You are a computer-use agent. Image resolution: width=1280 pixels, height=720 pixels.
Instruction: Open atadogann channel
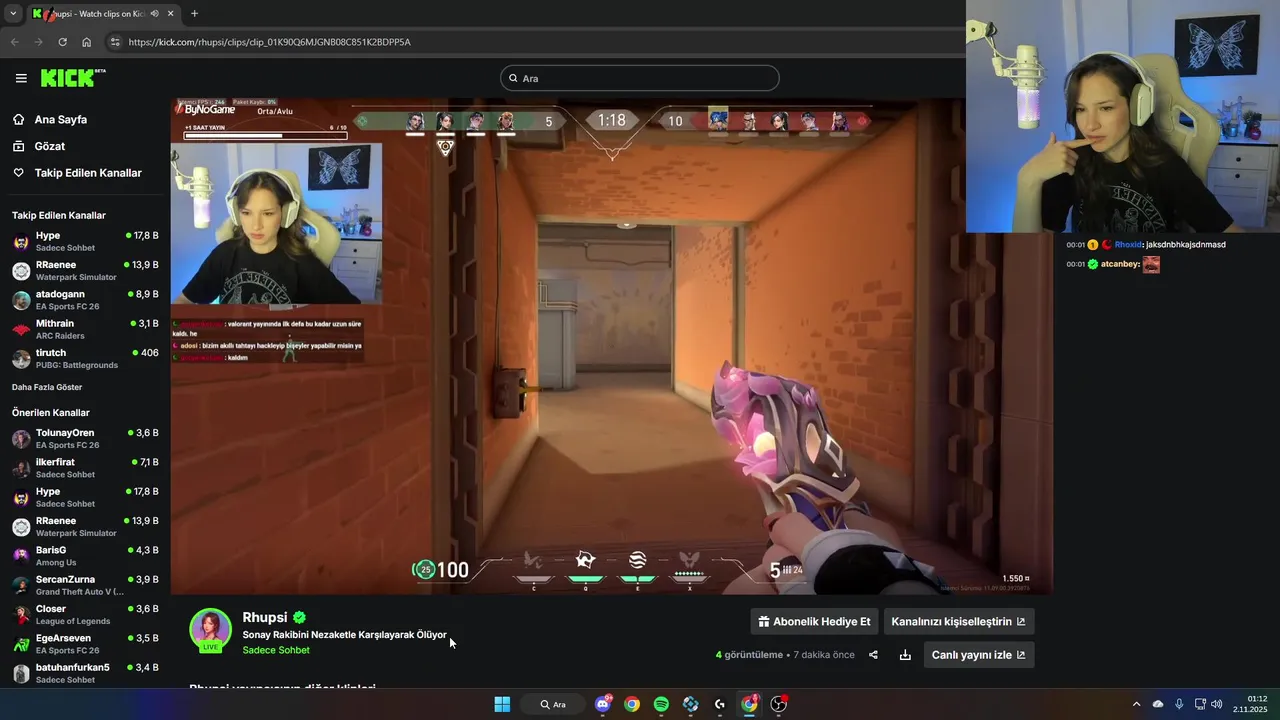click(85, 300)
